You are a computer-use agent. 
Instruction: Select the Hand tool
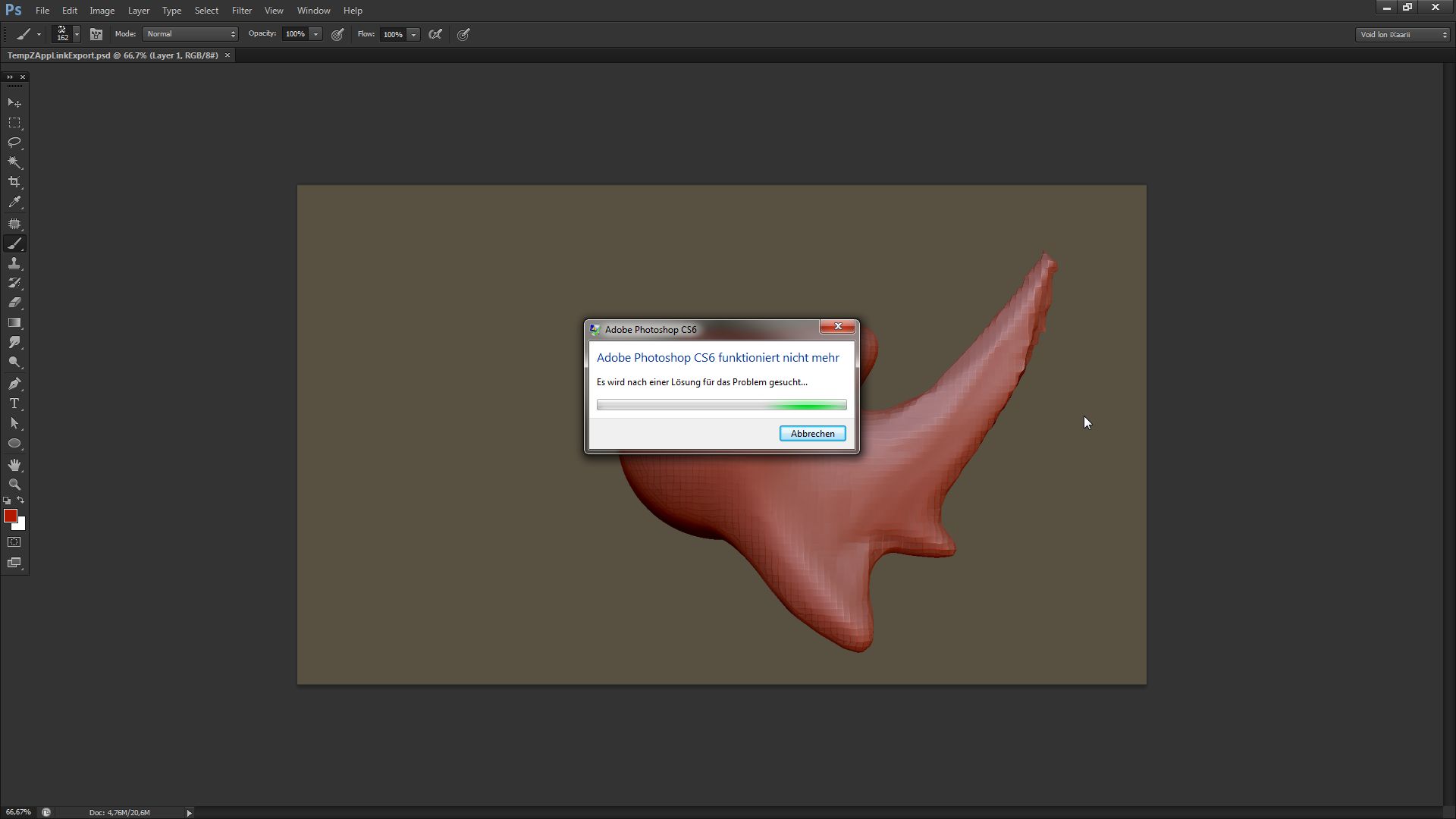[x=14, y=465]
